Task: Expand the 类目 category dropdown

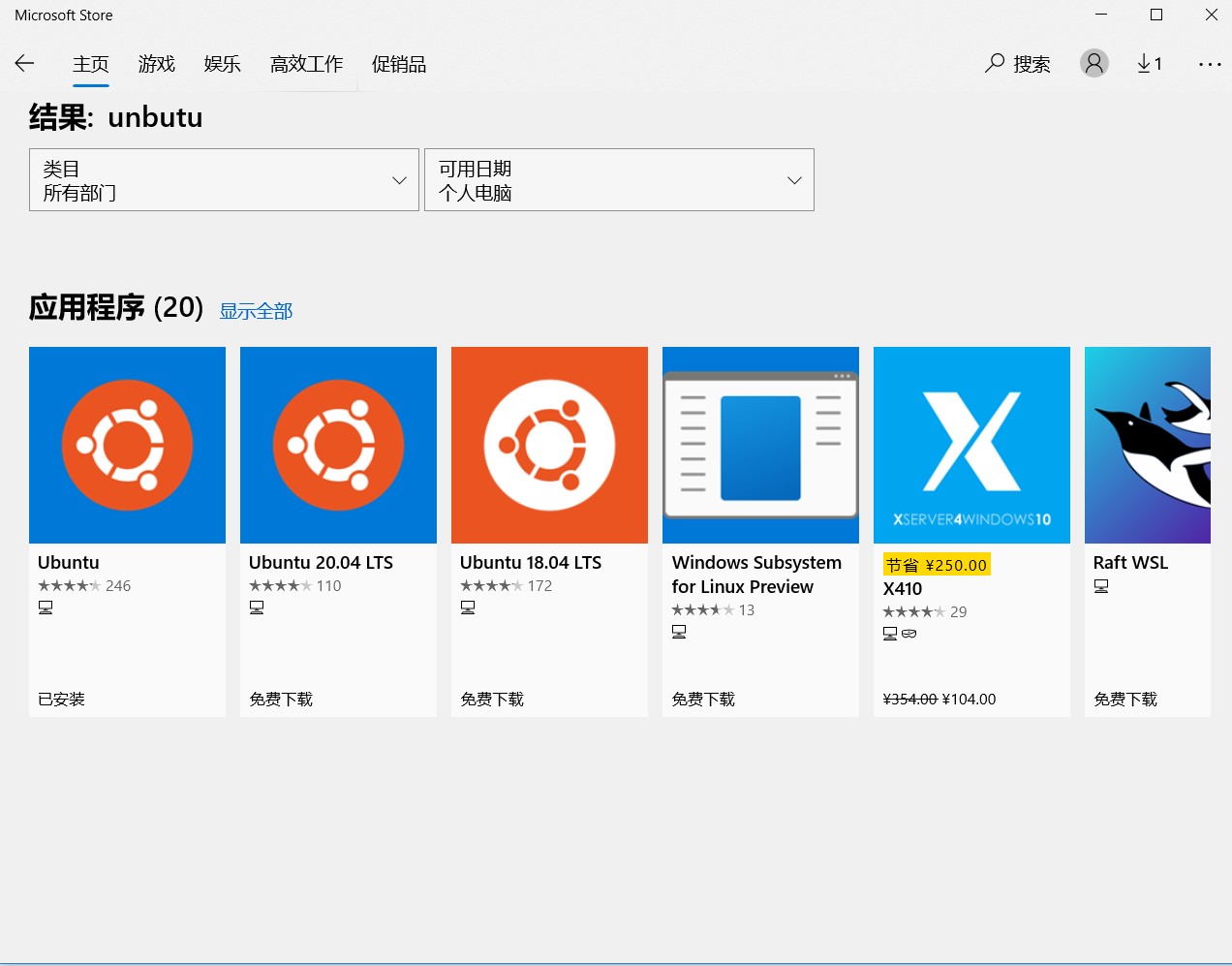Action: click(x=224, y=180)
